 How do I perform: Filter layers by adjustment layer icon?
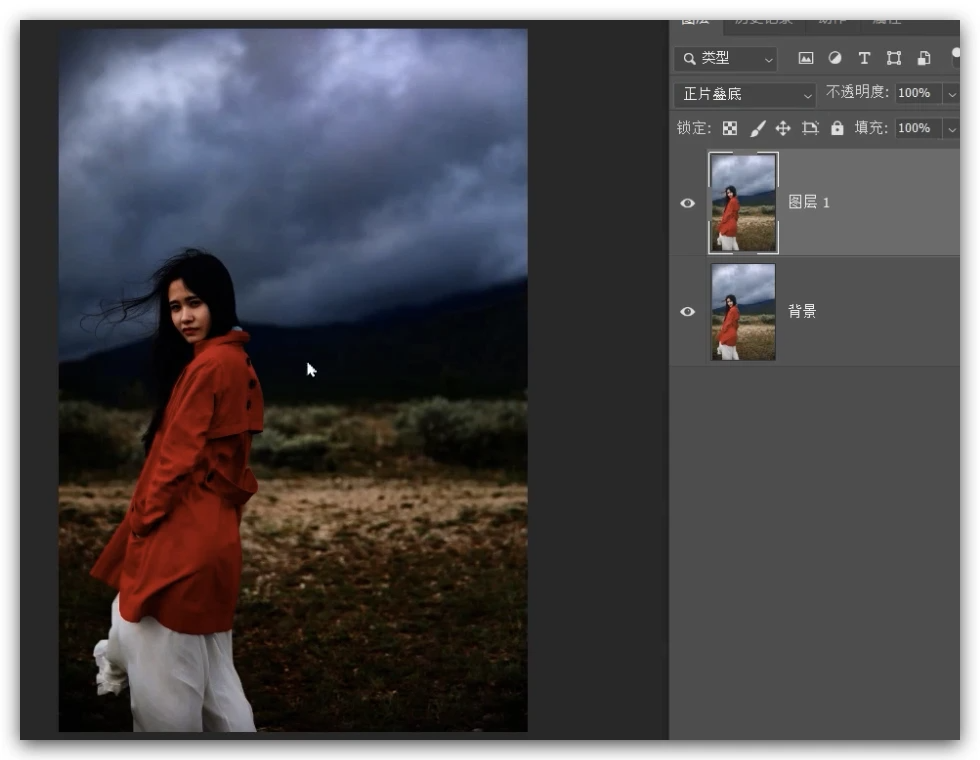coord(835,59)
